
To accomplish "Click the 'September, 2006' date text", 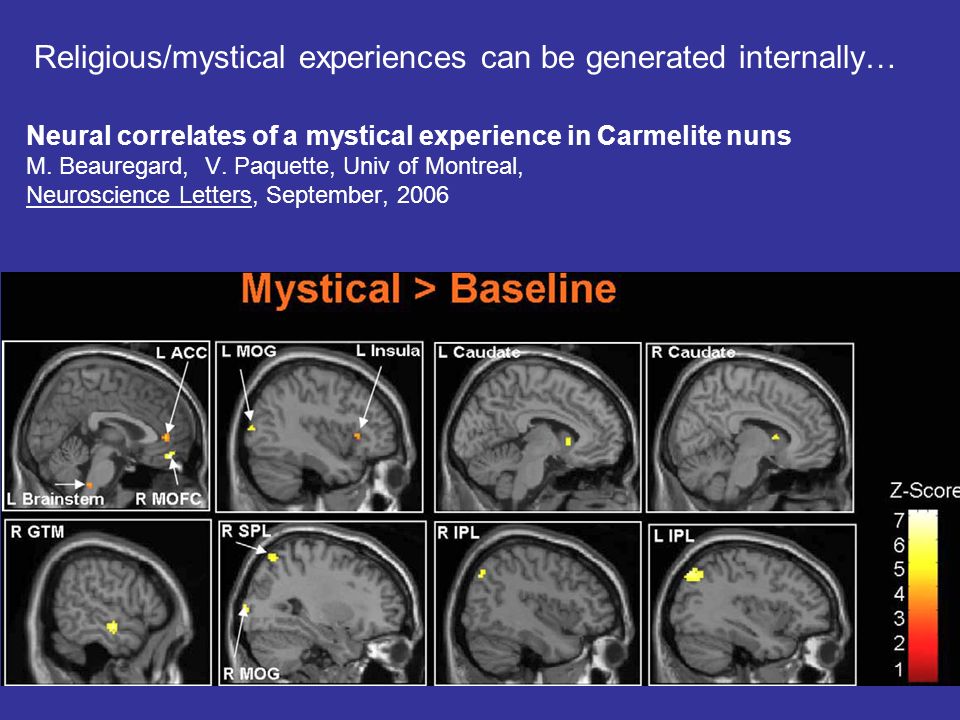I will pyautogui.click(x=357, y=195).
